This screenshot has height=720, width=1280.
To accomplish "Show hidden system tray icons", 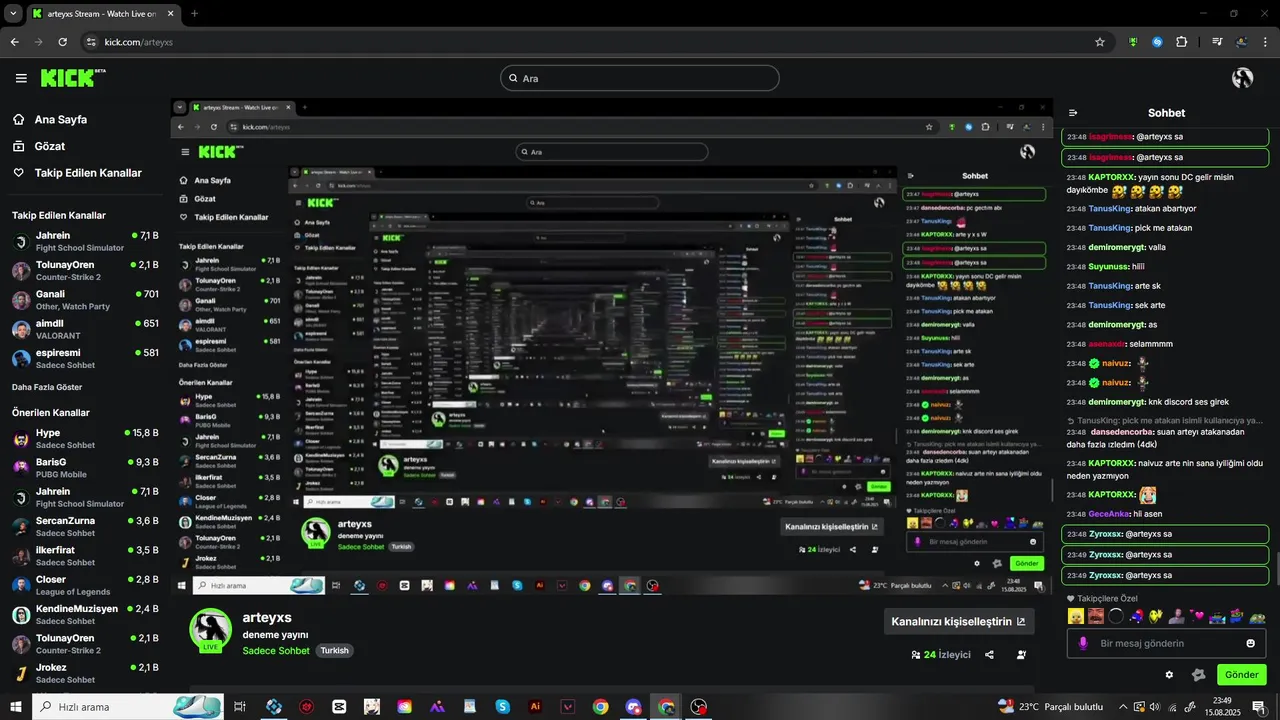I will [x=1122, y=707].
